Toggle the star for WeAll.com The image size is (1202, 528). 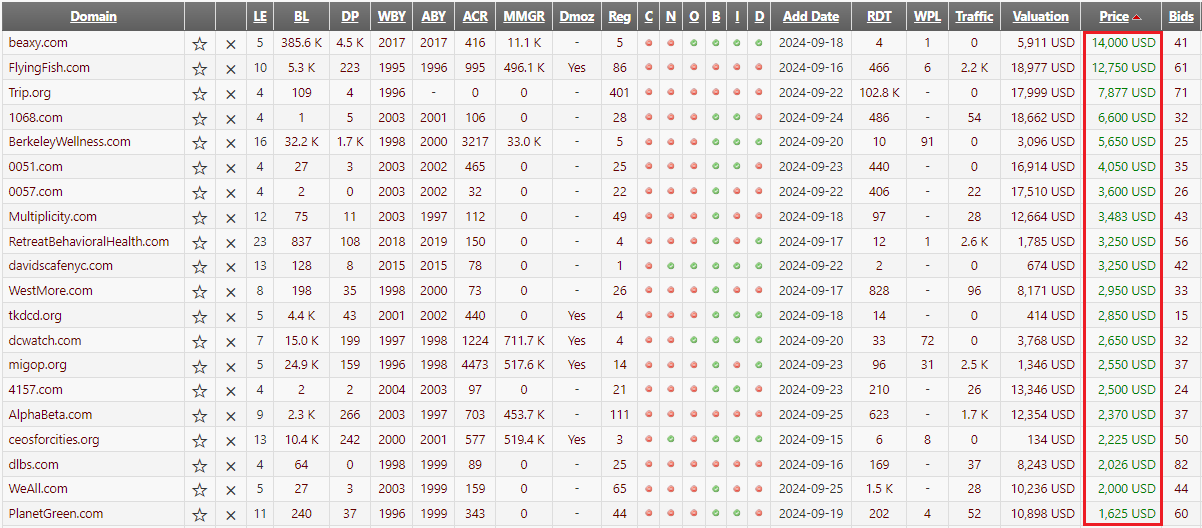(200, 489)
